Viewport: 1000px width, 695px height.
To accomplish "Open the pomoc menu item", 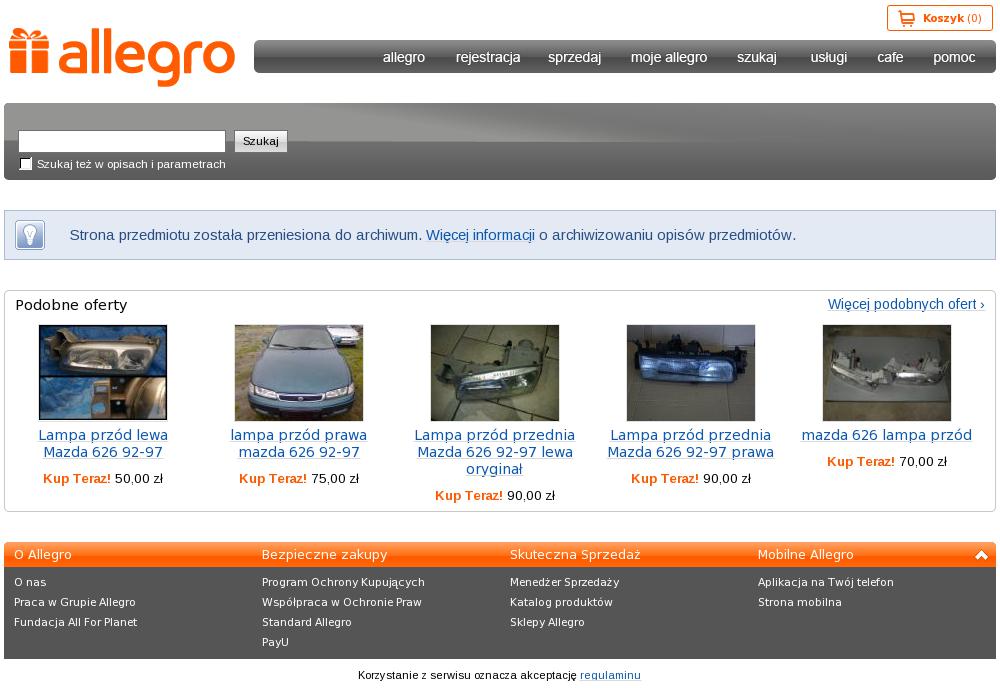I will [954, 57].
